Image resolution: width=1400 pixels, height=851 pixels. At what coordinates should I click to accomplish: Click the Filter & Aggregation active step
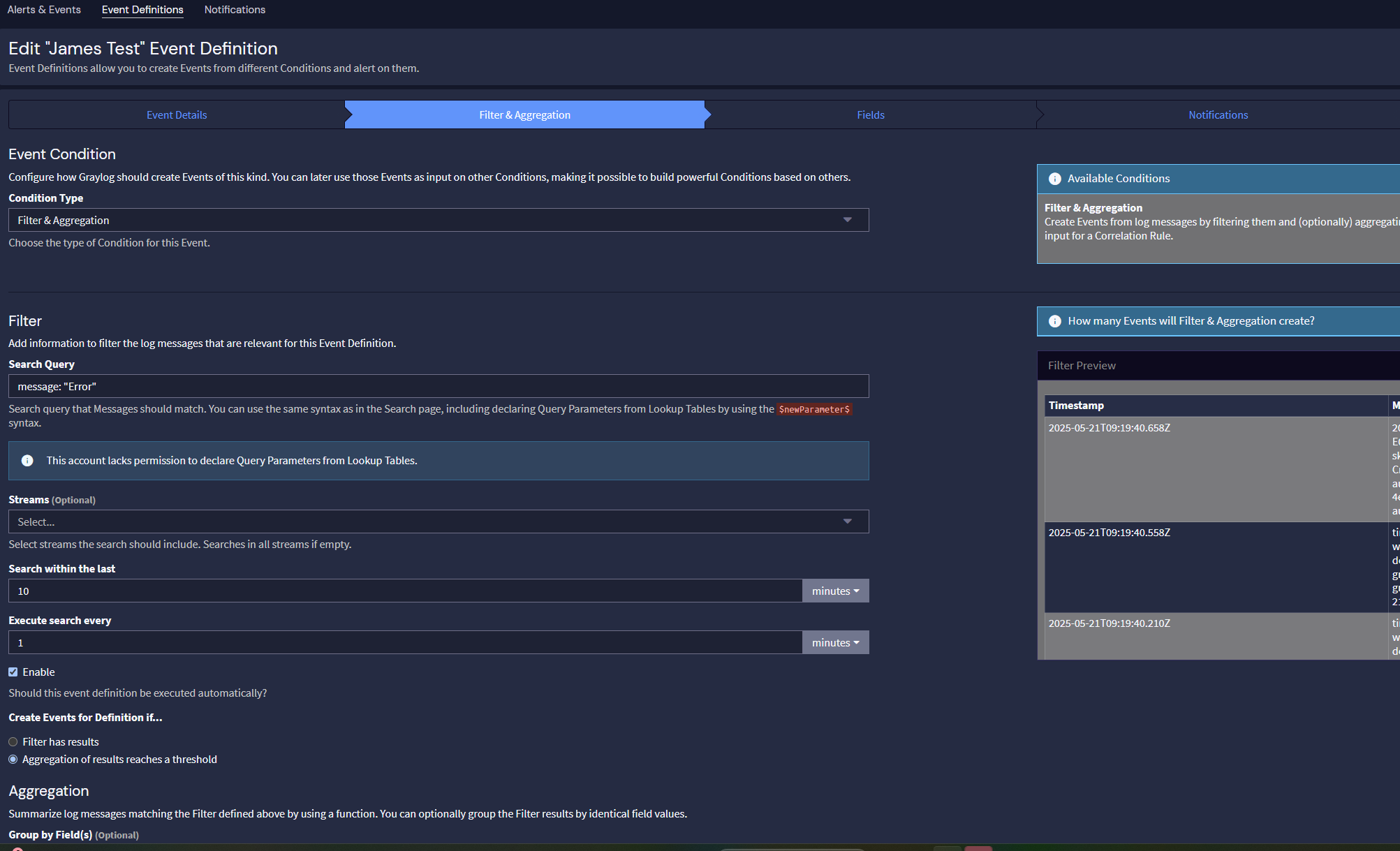tap(524, 115)
